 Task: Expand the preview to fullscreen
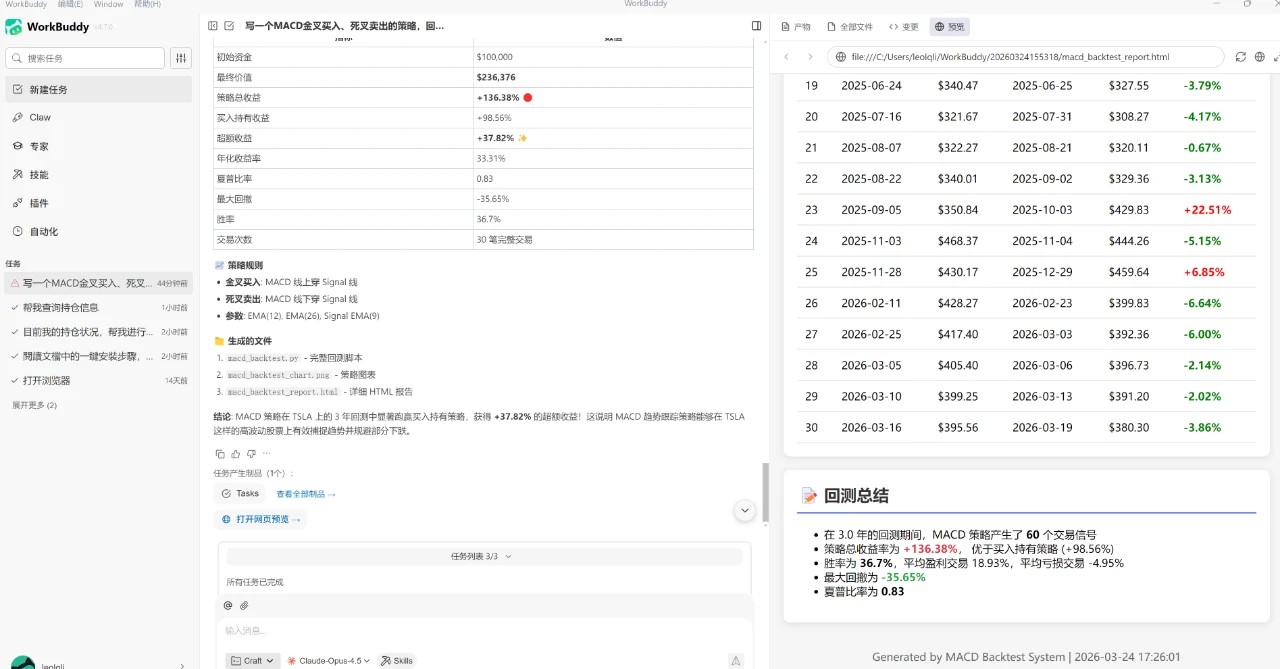(x=1279, y=57)
